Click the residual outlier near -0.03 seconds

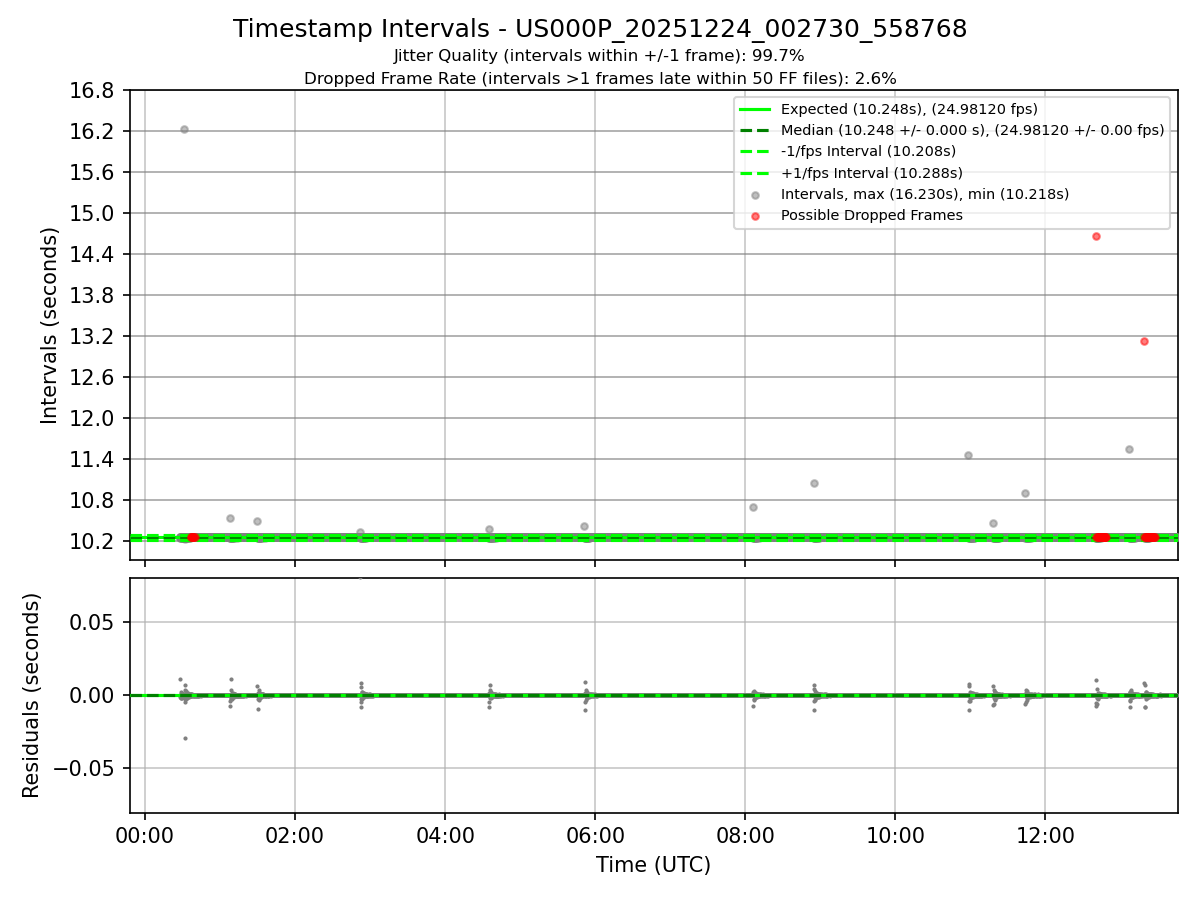tap(185, 738)
